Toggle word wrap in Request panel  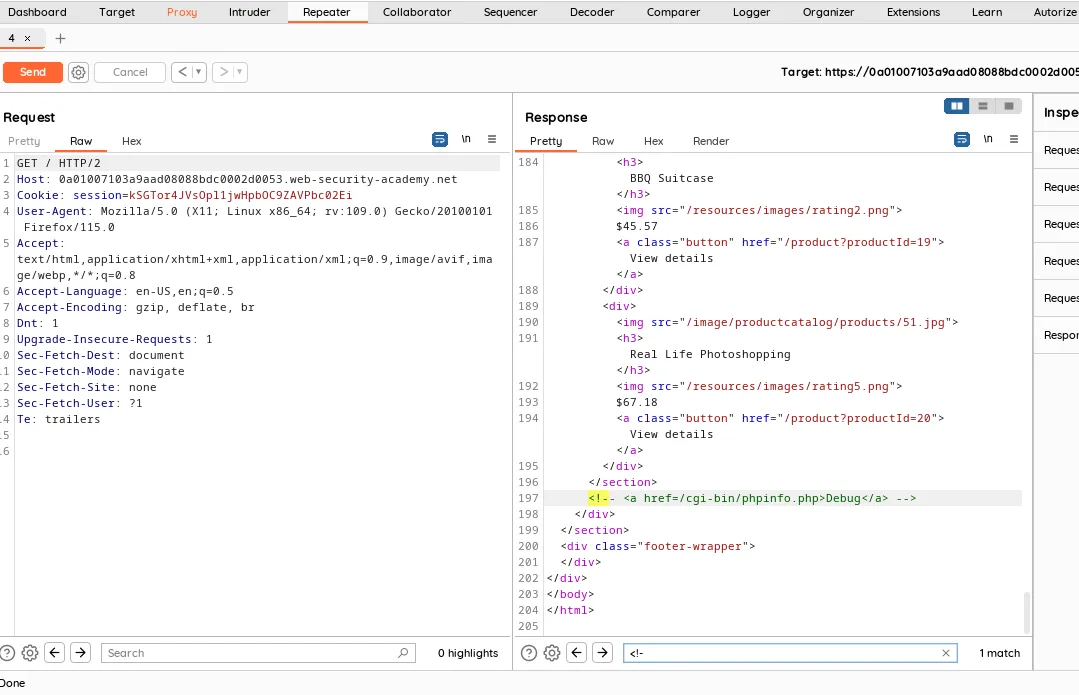pyautogui.click(x=440, y=140)
